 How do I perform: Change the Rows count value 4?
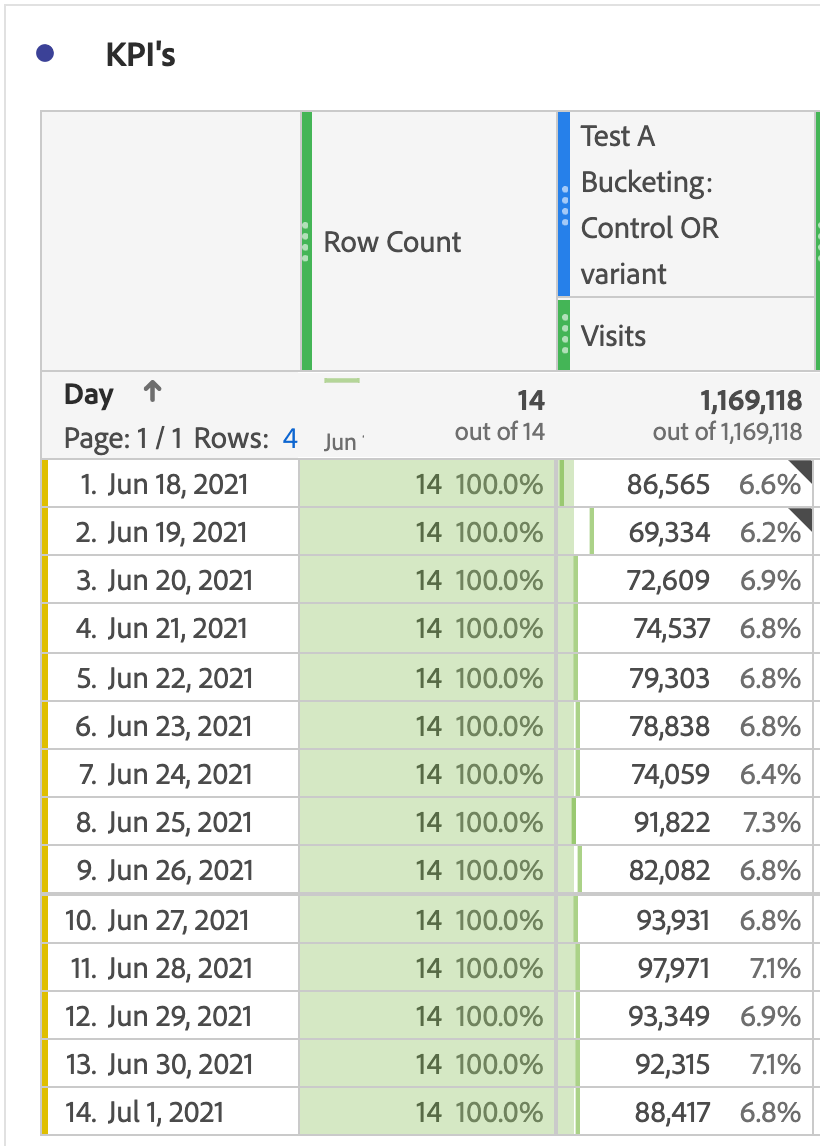290,439
